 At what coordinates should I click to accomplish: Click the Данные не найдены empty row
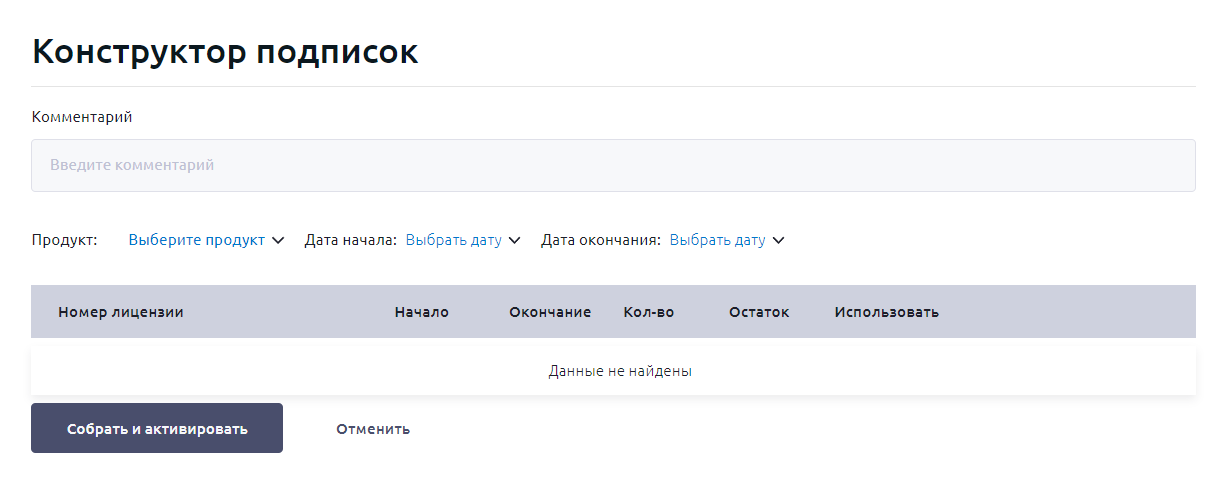tap(620, 371)
